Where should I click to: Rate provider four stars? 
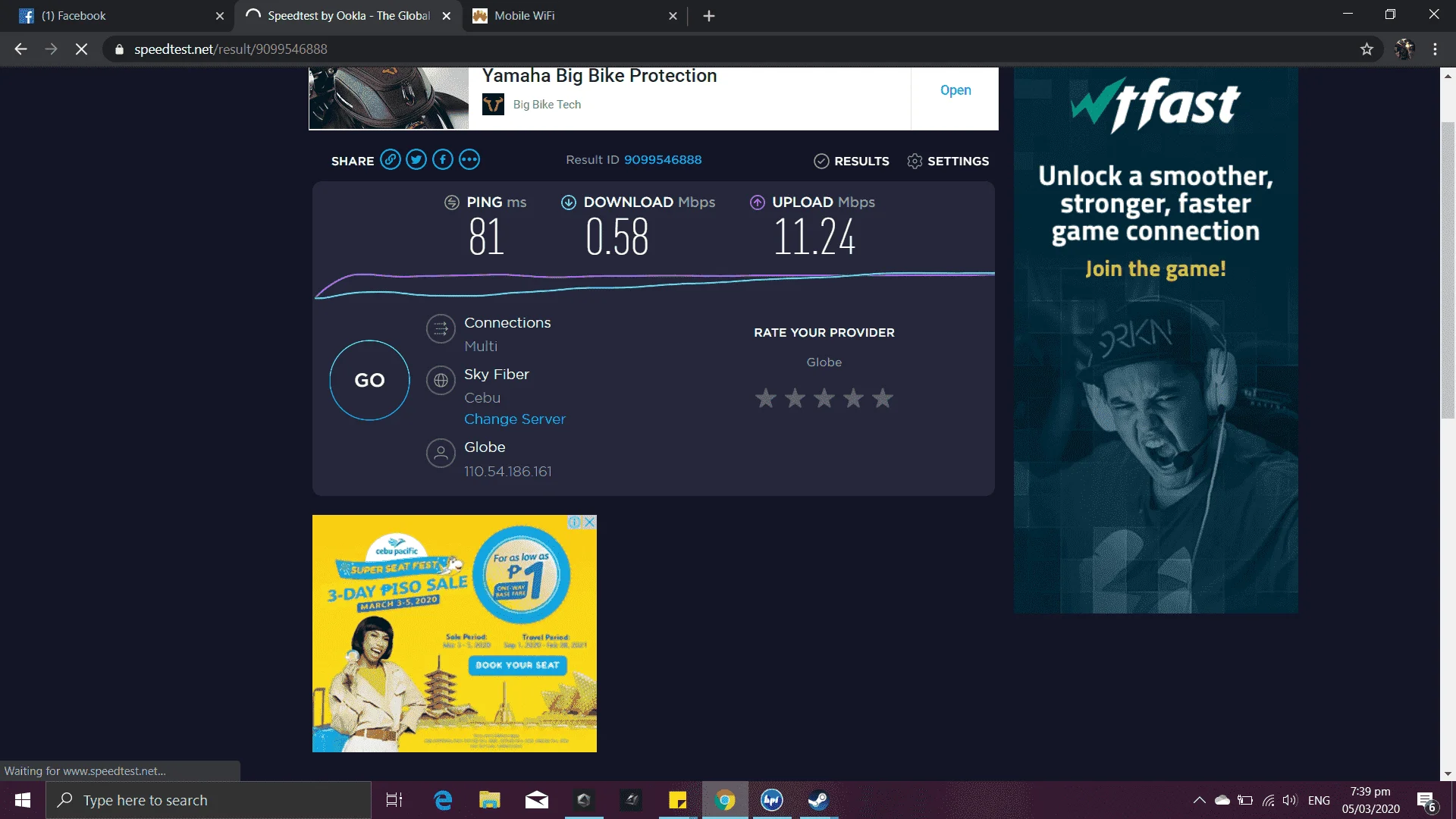(854, 398)
